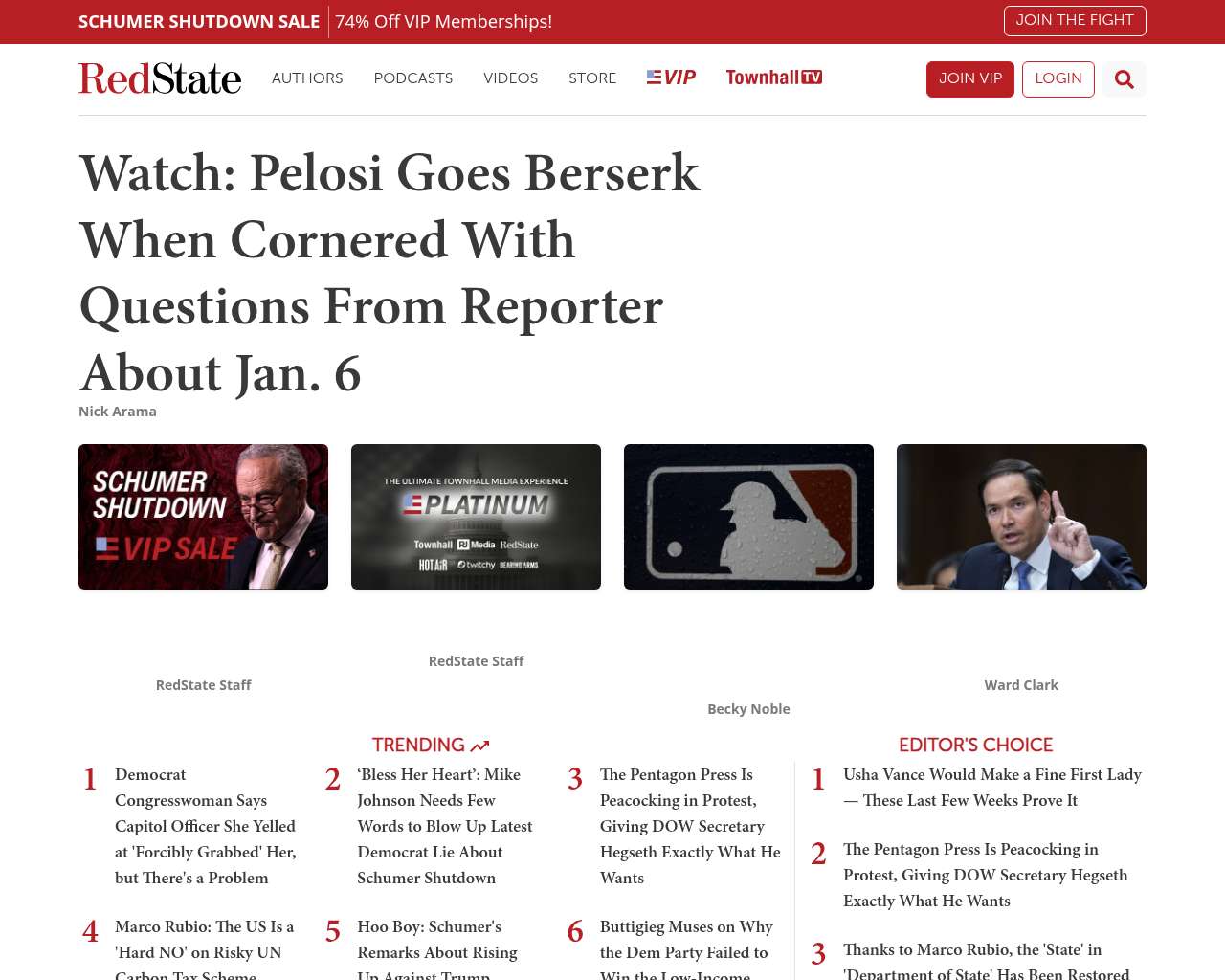Open the Podcasts menu item
The image size is (1225, 980).
click(413, 78)
